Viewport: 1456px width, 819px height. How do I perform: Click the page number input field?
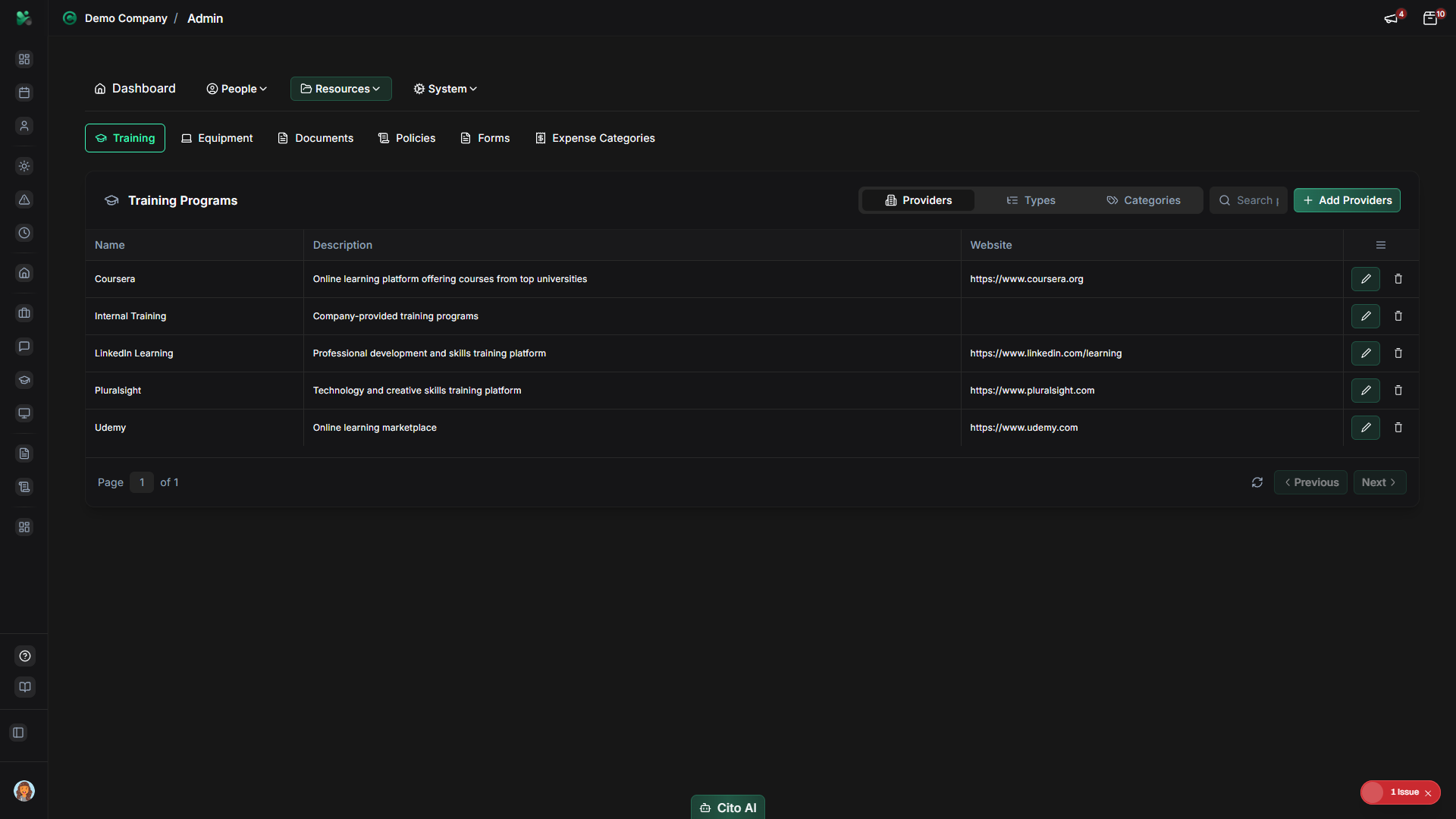[142, 482]
